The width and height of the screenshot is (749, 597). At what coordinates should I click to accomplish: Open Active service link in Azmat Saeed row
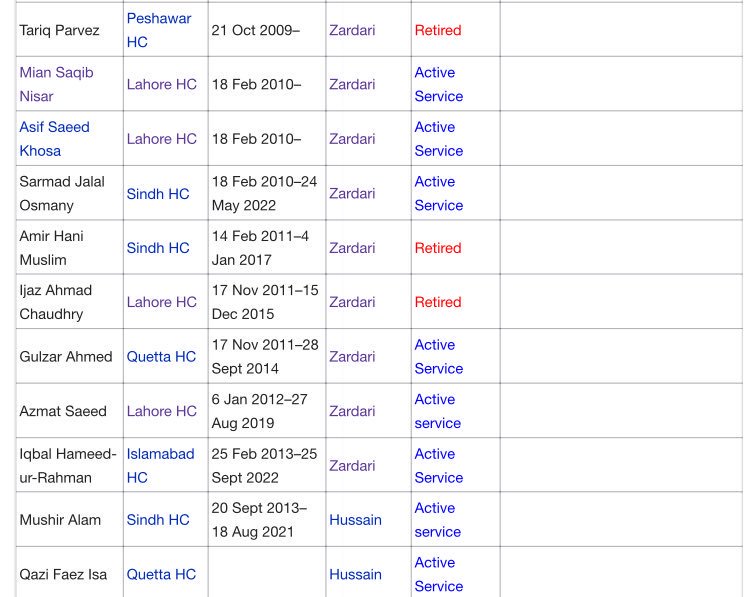[437, 411]
